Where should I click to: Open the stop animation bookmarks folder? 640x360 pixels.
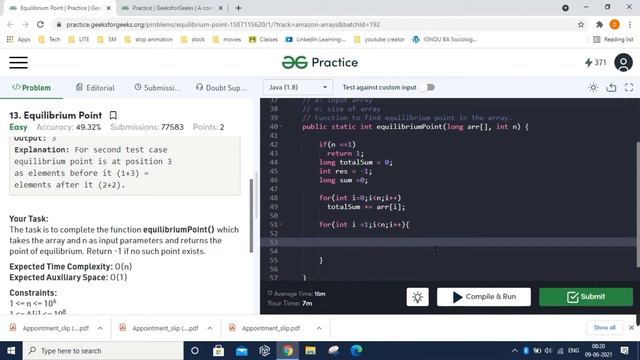tap(149, 39)
